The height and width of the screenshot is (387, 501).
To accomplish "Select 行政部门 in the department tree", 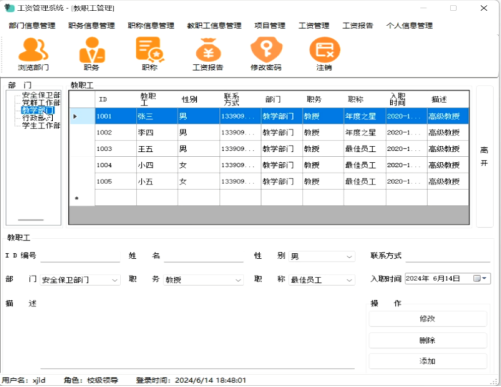I will pyautogui.click(x=37, y=118).
